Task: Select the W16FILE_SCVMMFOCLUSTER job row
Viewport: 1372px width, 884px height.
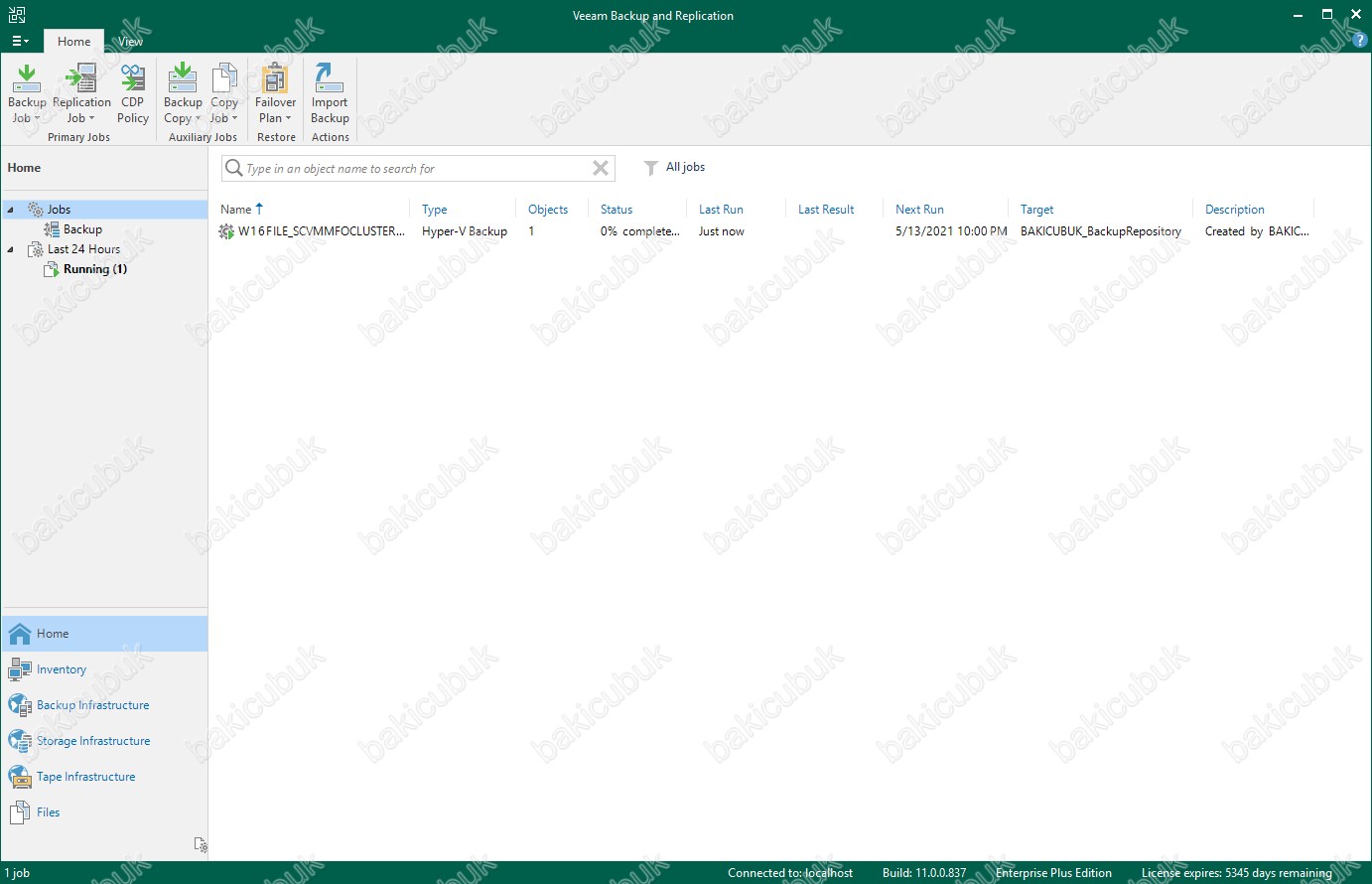Action: click(764, 231)
